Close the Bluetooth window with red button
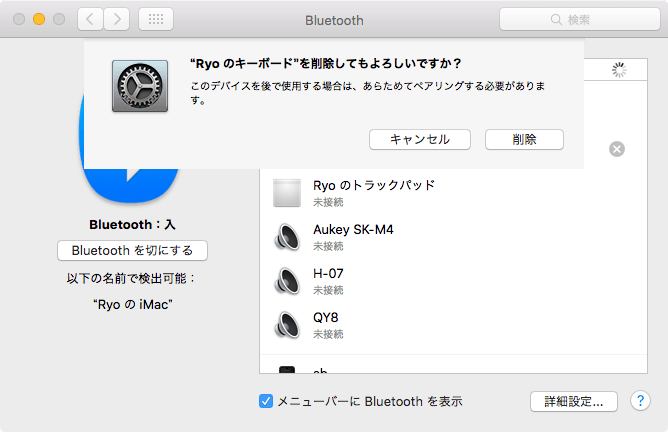This screenshot has height=432, width=668. pos(20,19)
